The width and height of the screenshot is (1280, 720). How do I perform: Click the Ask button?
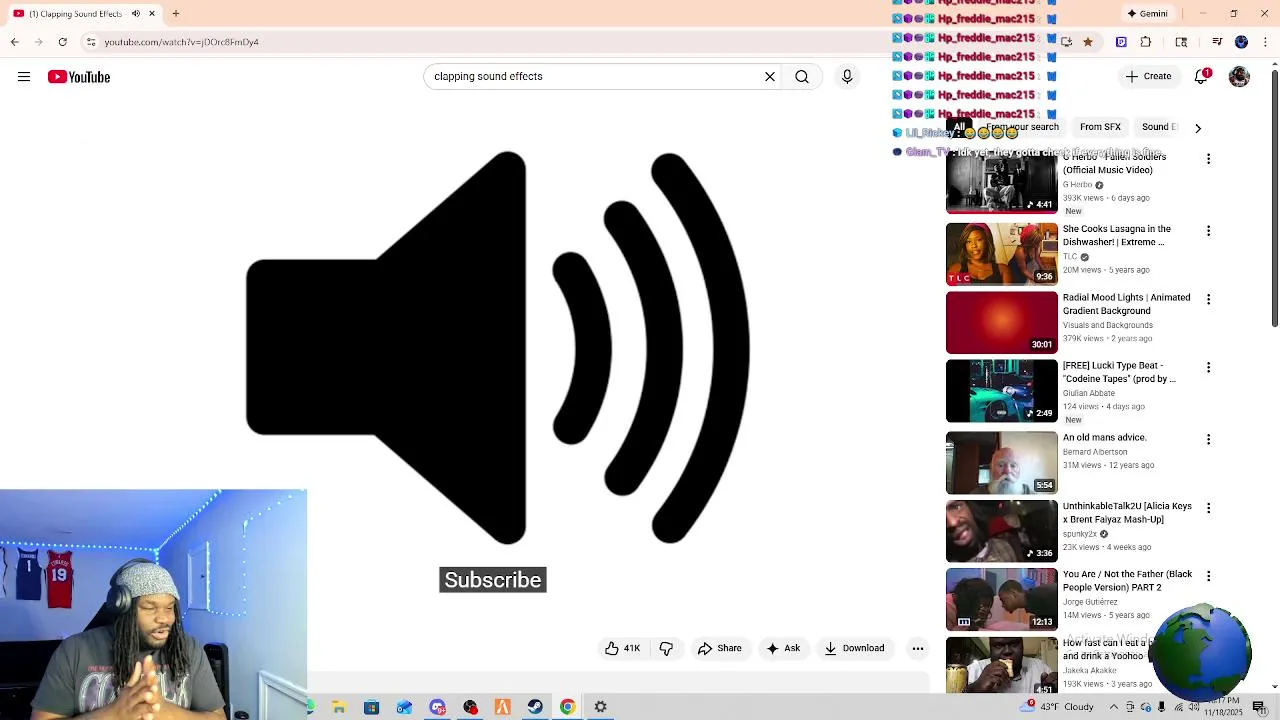click(783, 648)
